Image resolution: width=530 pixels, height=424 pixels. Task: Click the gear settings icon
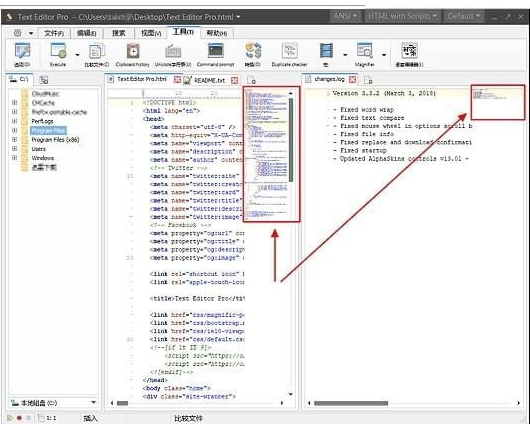17,33
